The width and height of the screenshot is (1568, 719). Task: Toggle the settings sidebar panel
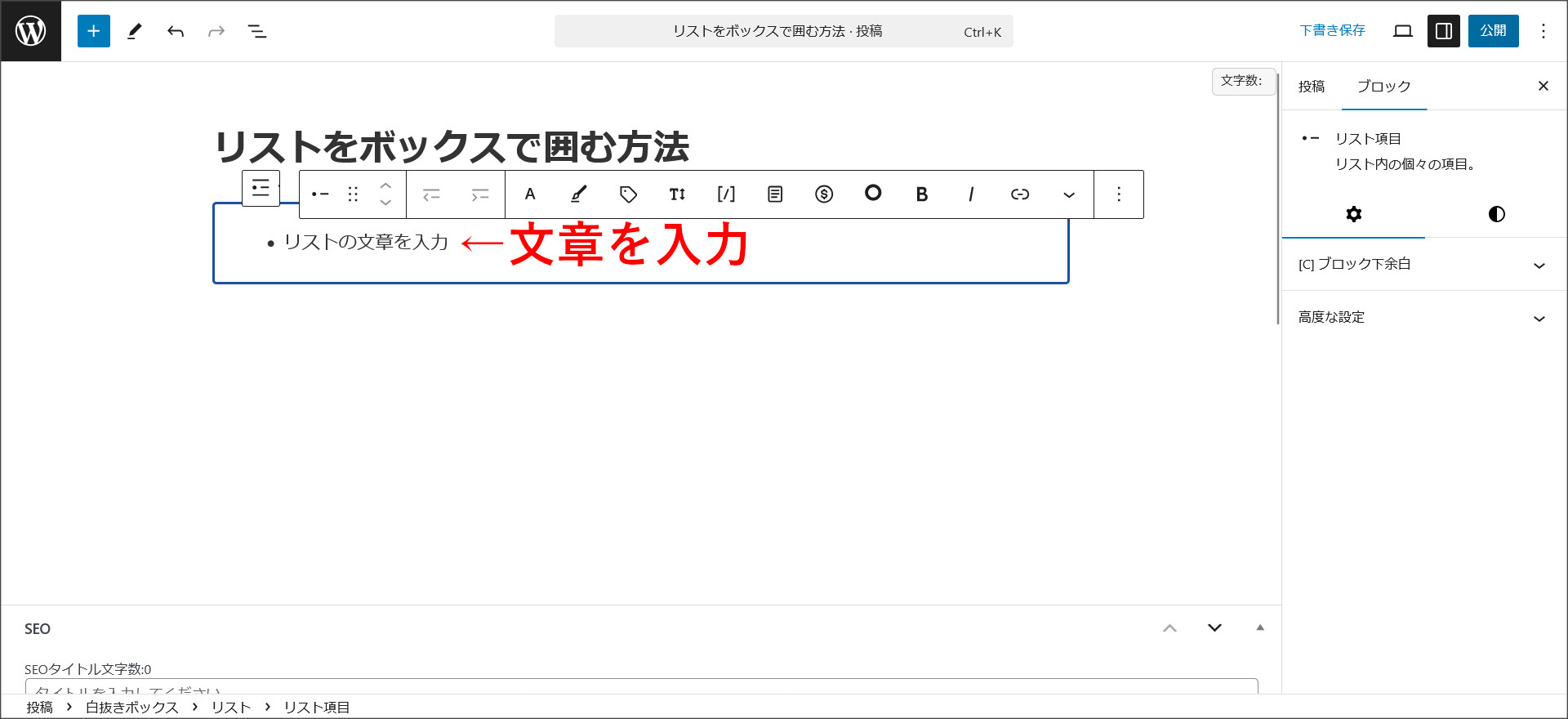(x=1444, y=31)
